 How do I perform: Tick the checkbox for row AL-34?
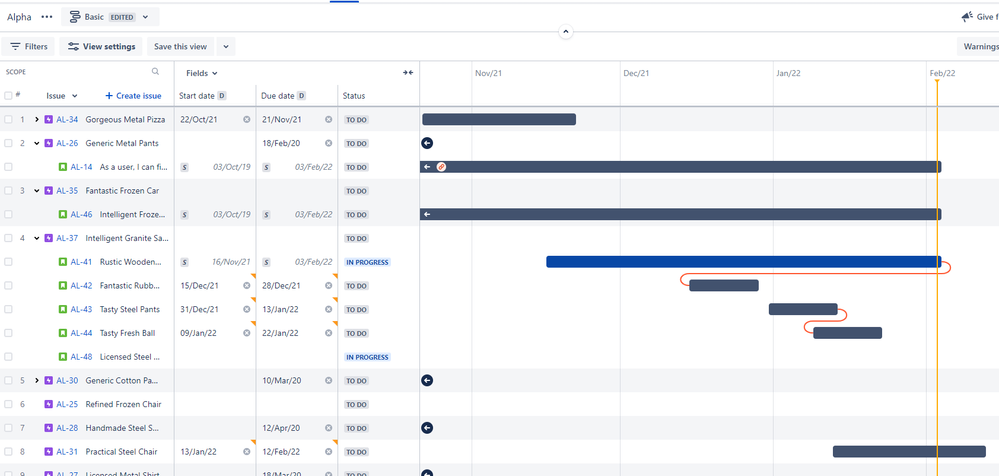click(8, 119)
